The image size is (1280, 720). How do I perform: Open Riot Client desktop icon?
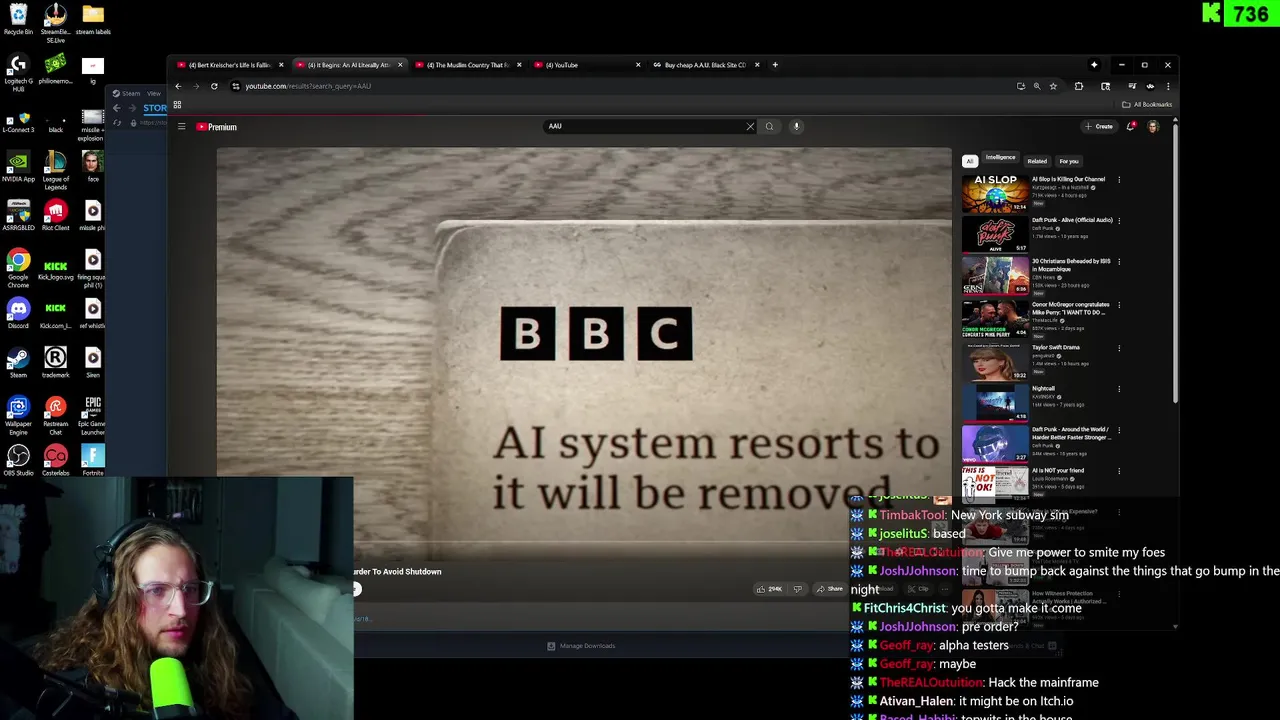55,215
